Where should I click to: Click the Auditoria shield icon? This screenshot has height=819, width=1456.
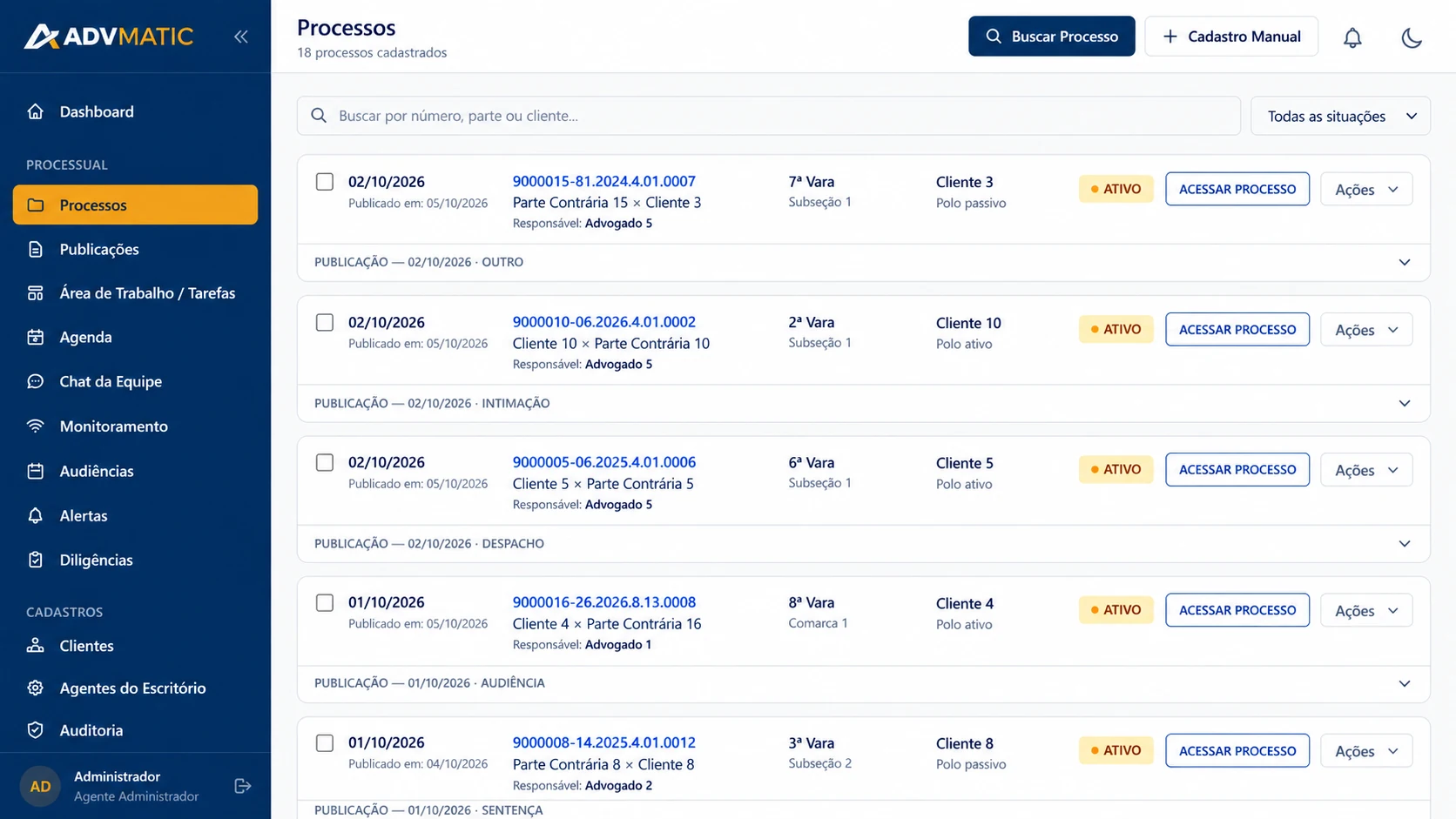(36, 730)
